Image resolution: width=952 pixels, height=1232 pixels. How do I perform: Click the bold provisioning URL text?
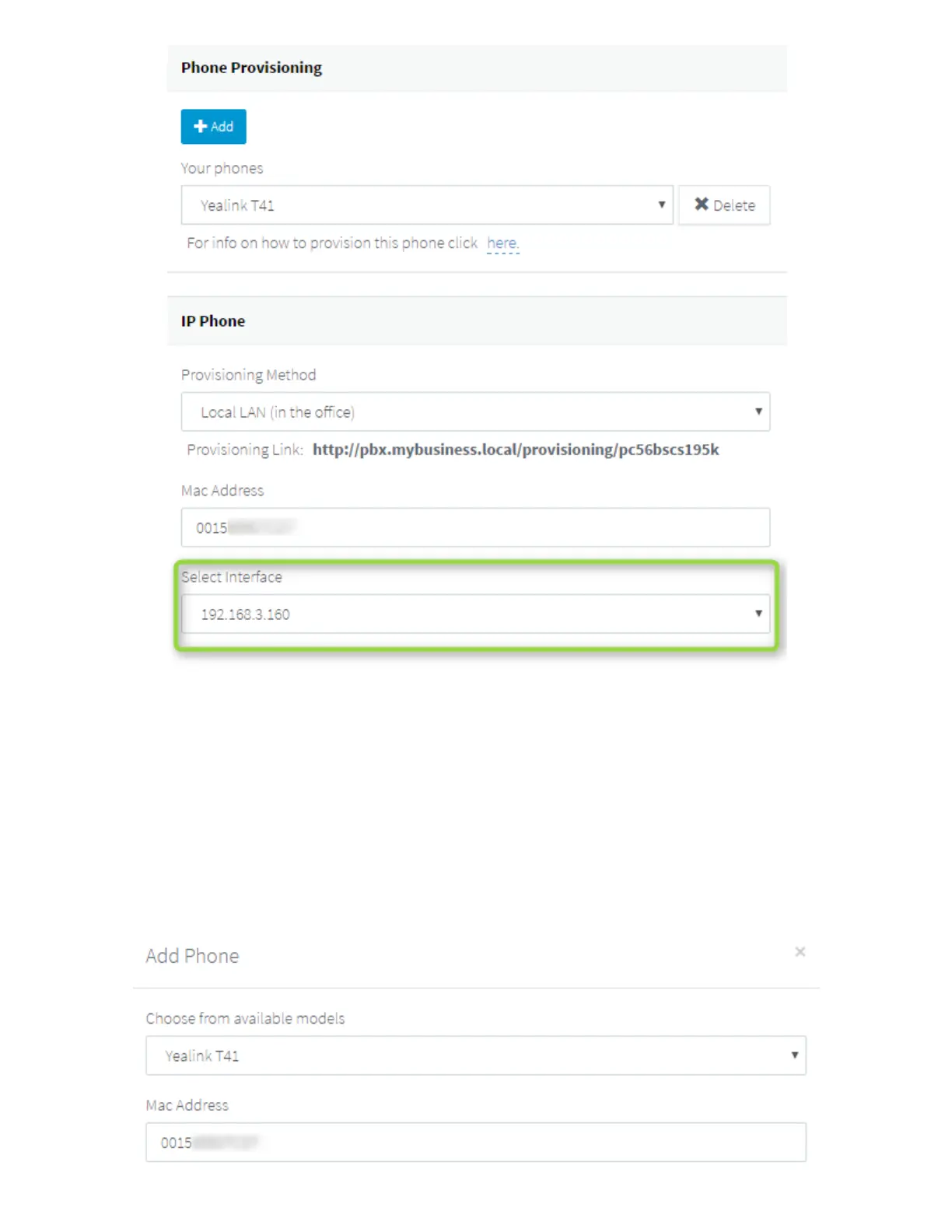click(x=515, y=450)
